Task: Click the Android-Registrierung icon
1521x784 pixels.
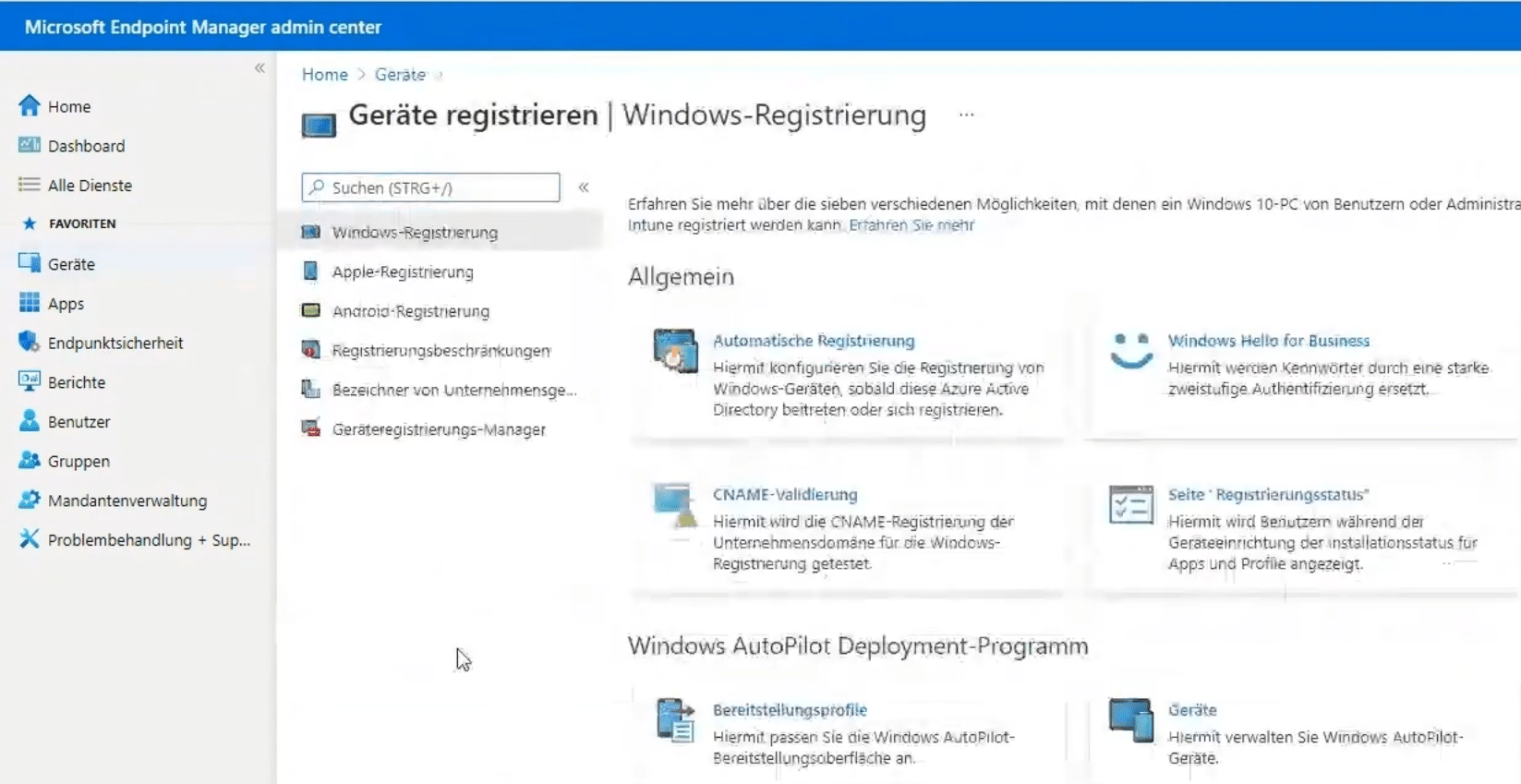Action: 311,310
